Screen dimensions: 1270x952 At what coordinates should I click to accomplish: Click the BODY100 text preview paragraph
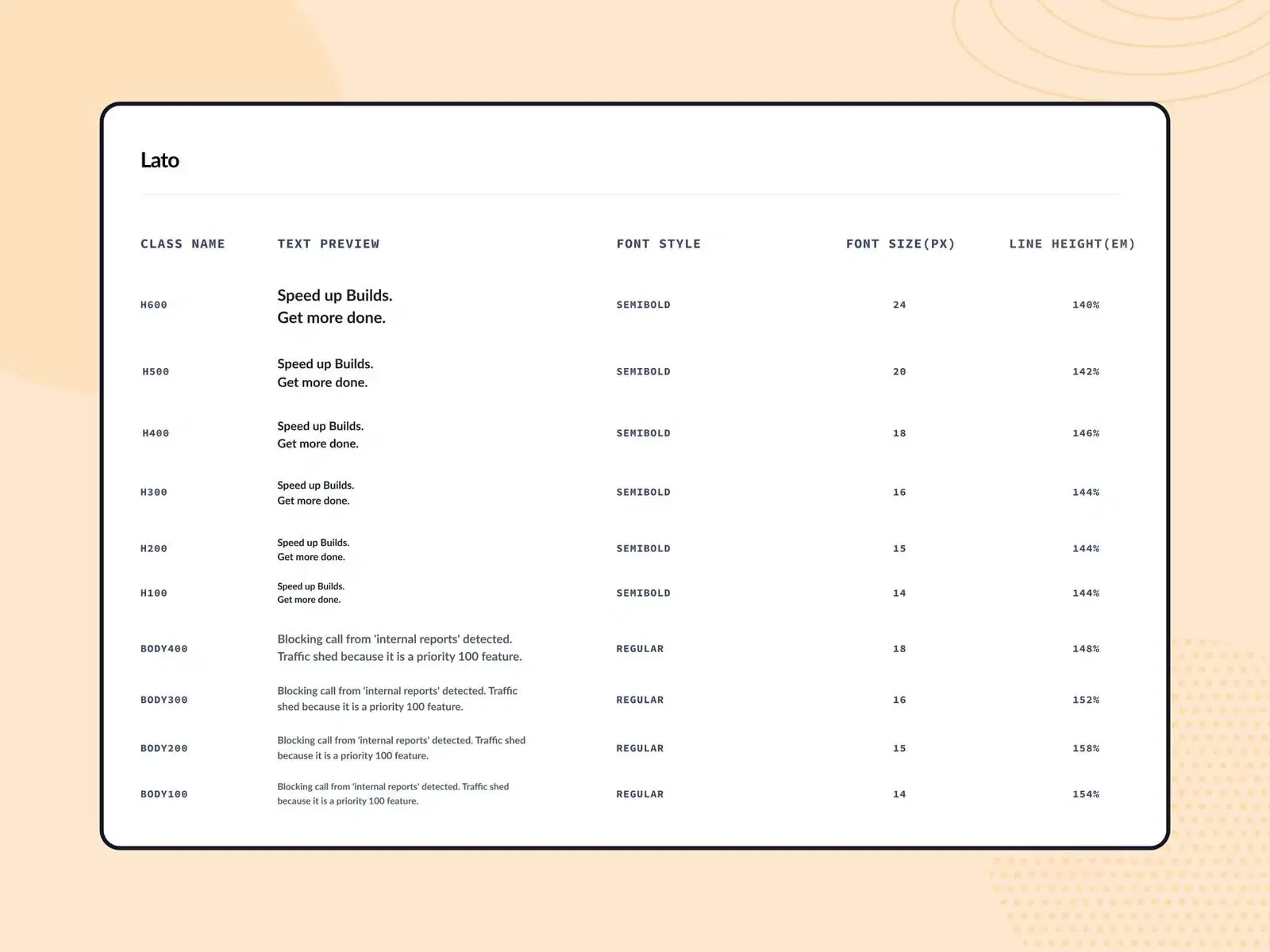tap(393, 794)
